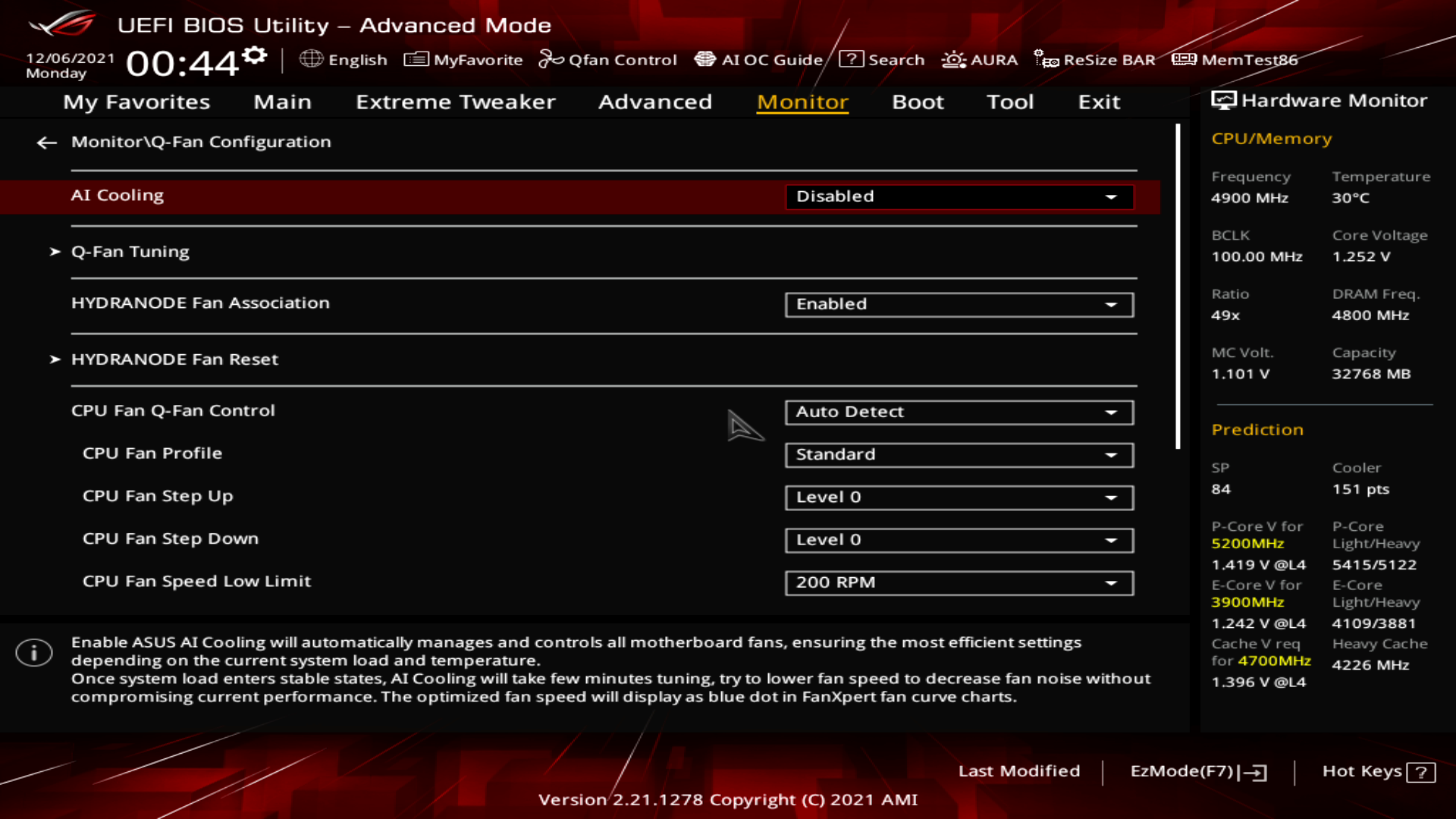Viewport: 1456px width, 819px height.
Task: Click back arrow beside Q-Fan Configuration
Action: (x=47, y=143)
